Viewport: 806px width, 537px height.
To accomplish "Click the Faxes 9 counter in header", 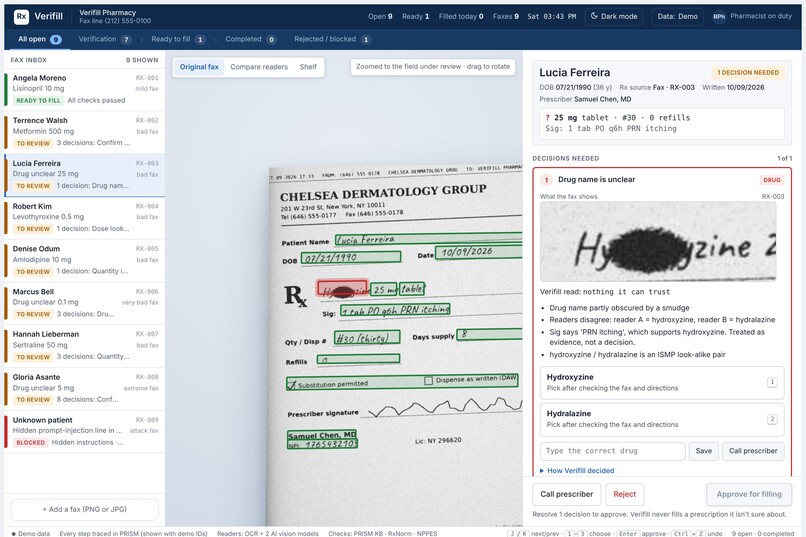I will click(x=506, y=16).
